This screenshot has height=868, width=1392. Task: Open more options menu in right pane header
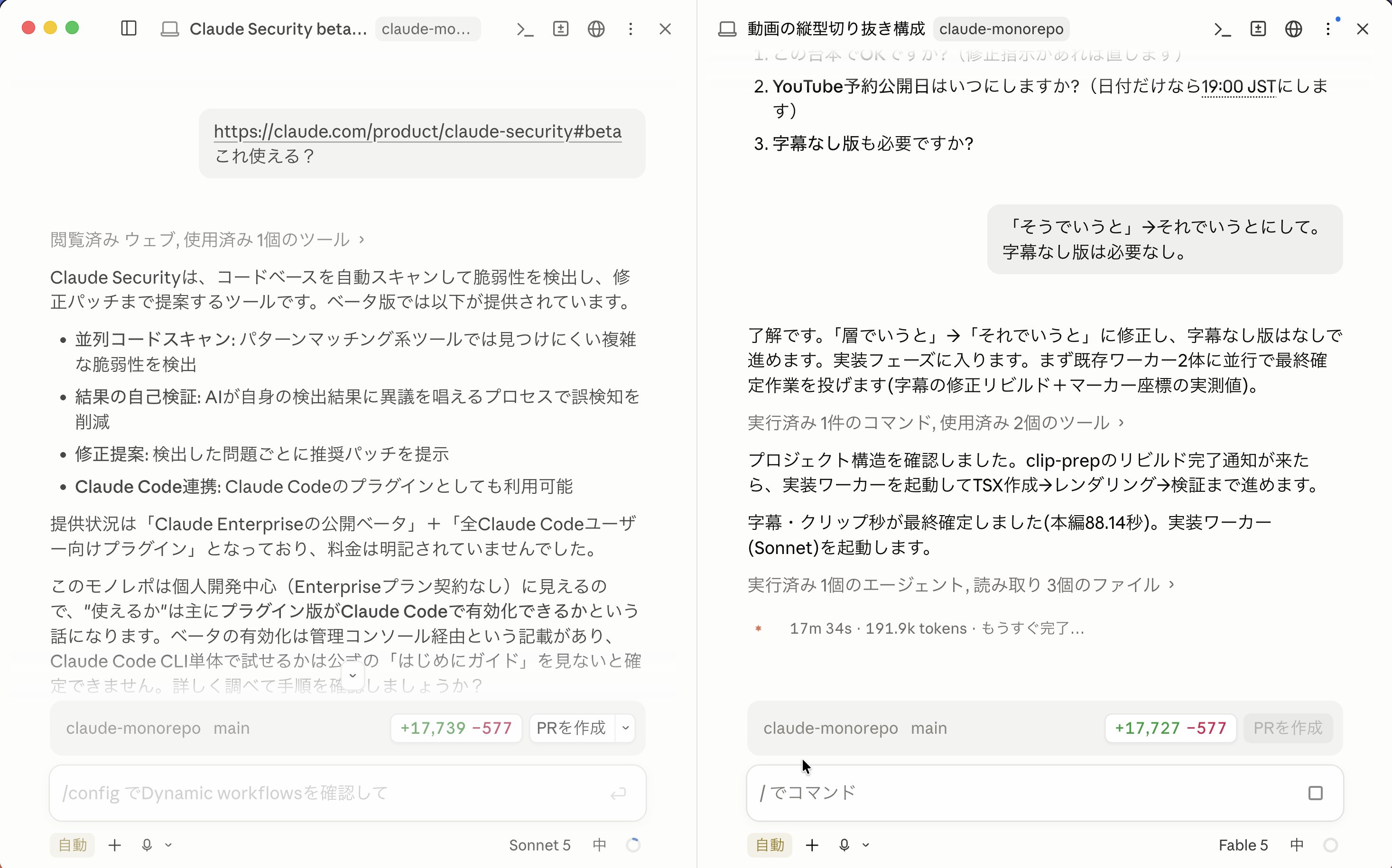pos(1327,29)
